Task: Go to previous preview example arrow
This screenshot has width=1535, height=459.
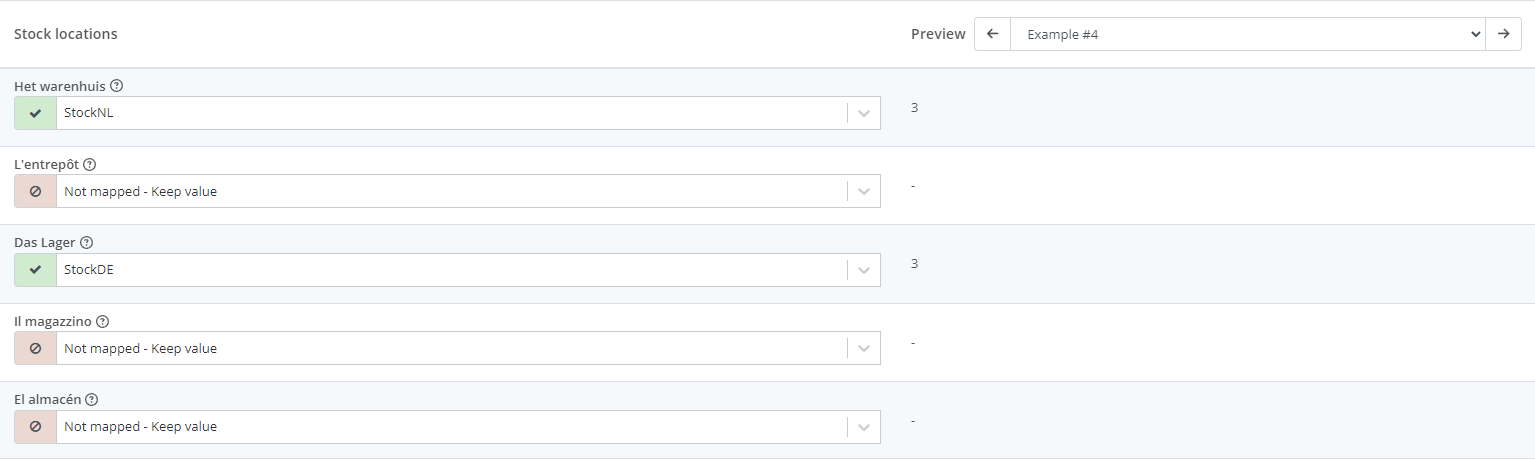Action: (x=992, y=34)
